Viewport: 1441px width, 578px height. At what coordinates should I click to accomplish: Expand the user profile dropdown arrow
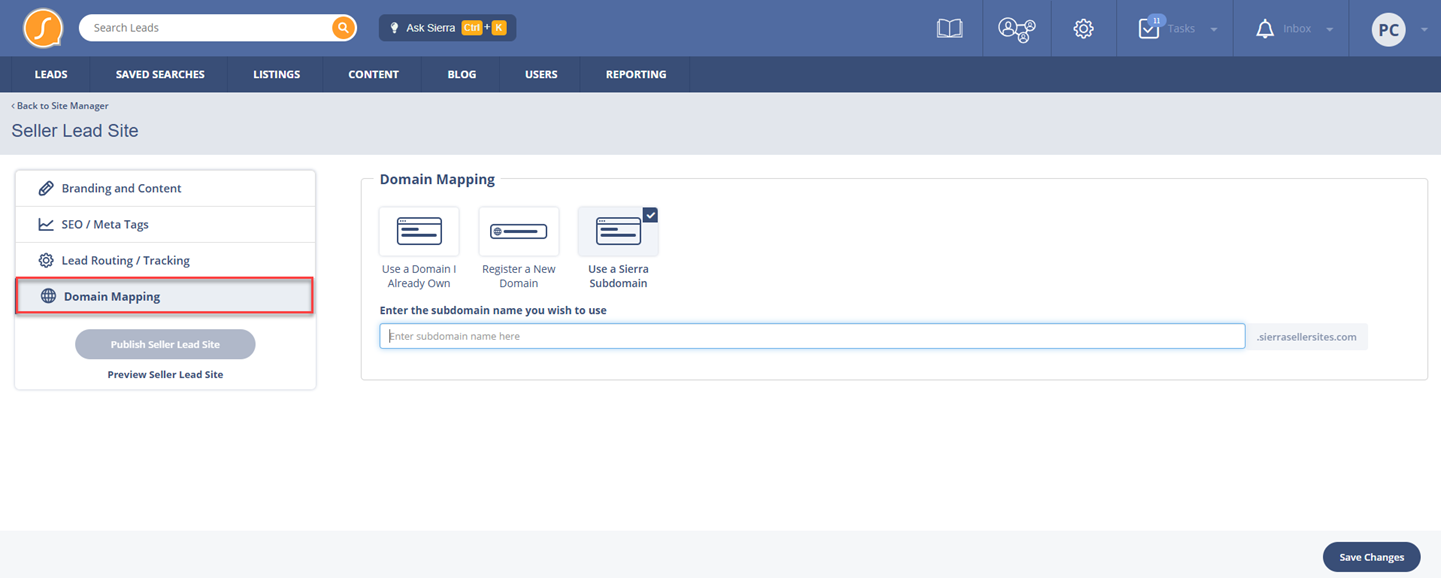tap(1424, 30)
